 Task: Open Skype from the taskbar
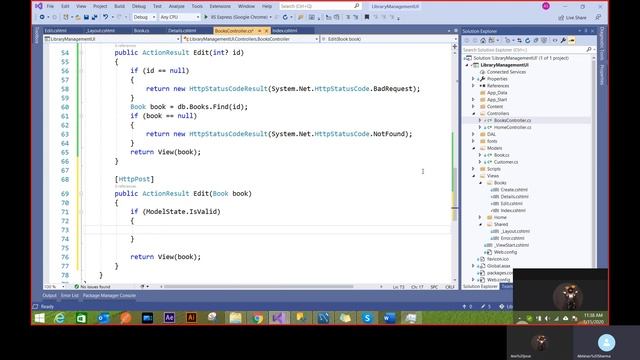367,318
